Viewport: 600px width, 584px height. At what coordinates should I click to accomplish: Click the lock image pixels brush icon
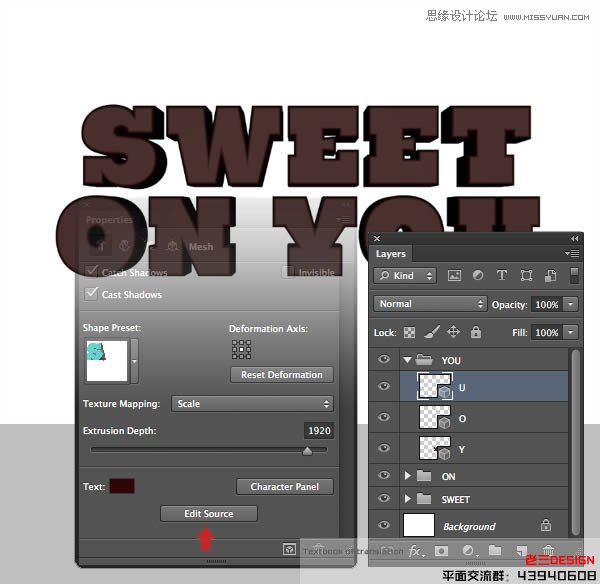coord(432,332)
